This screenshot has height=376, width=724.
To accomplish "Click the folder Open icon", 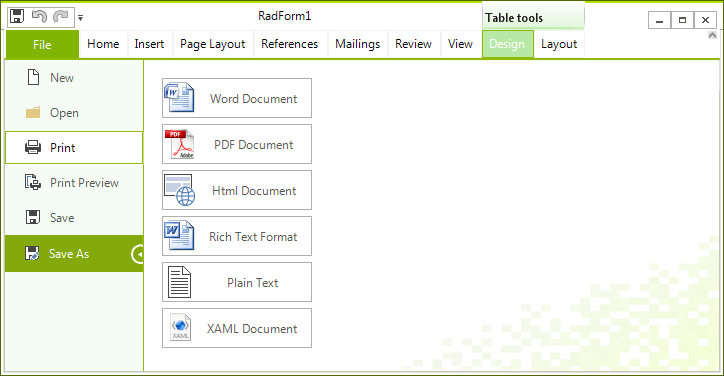I will click(33, 112).
